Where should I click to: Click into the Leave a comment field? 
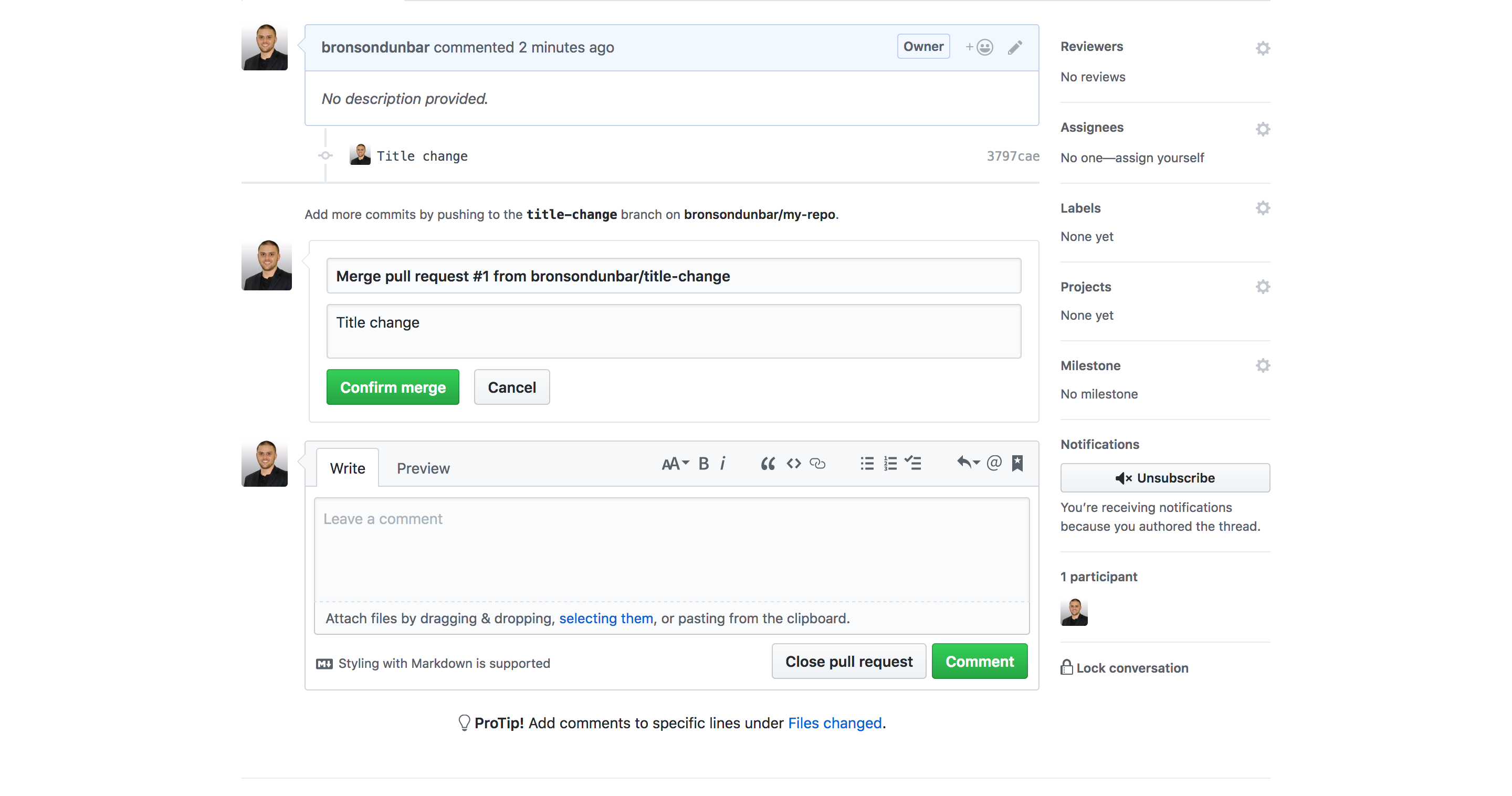[x=671, y=549]
